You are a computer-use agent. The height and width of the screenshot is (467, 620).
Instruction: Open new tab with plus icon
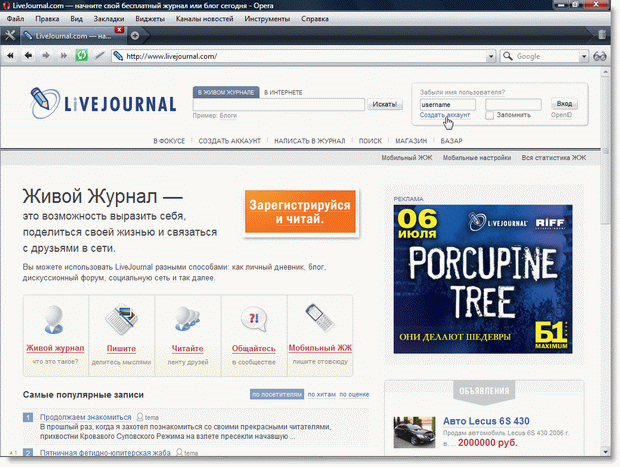[x=135, y=36]
